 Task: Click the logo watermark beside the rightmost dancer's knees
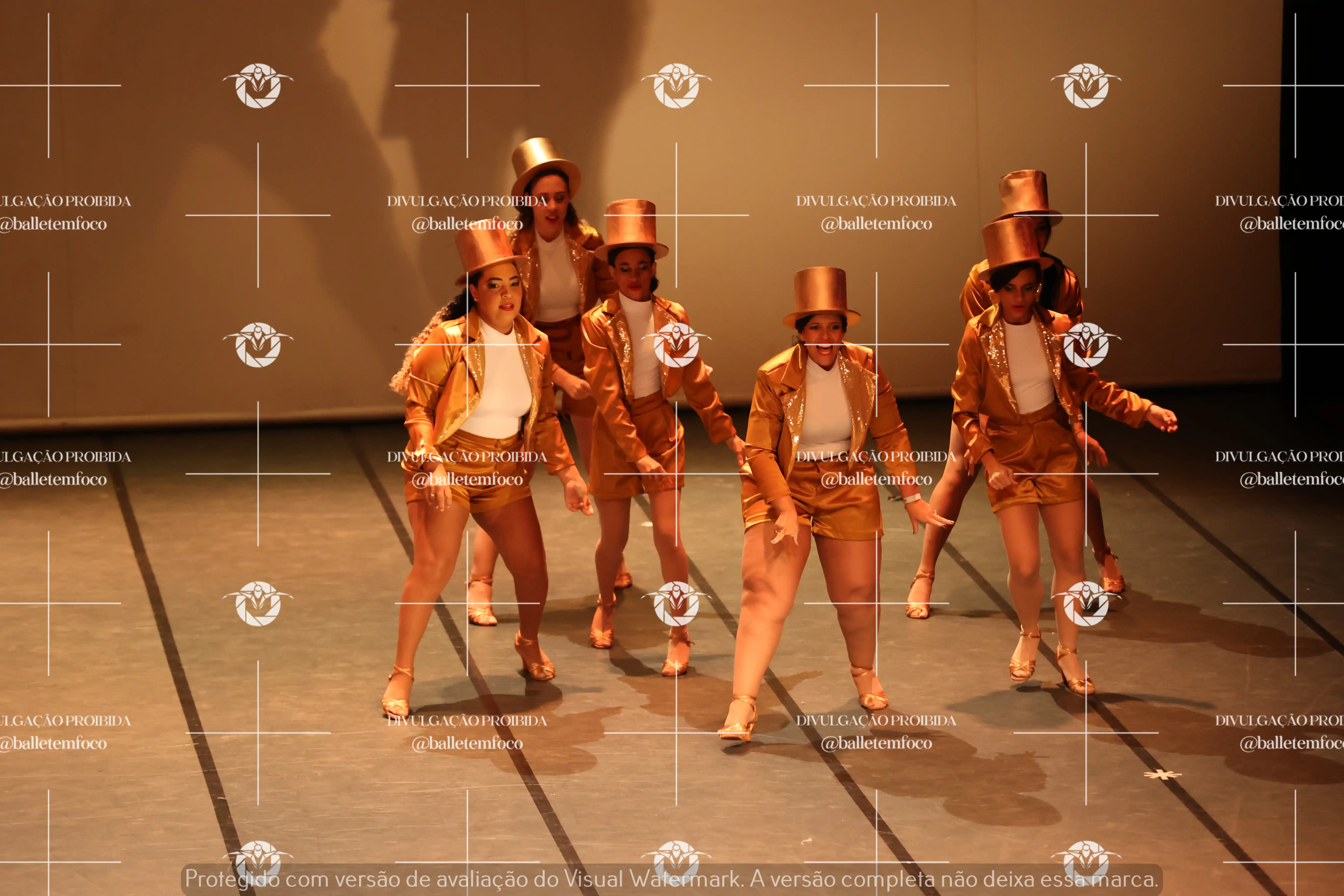(x=1086, y=603)
